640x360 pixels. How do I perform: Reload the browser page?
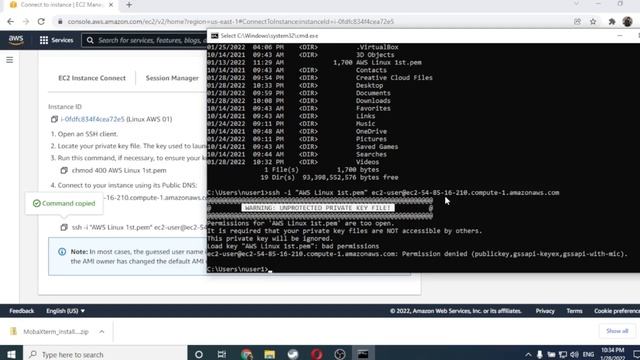pyautogui.click(x=41, y=22)
